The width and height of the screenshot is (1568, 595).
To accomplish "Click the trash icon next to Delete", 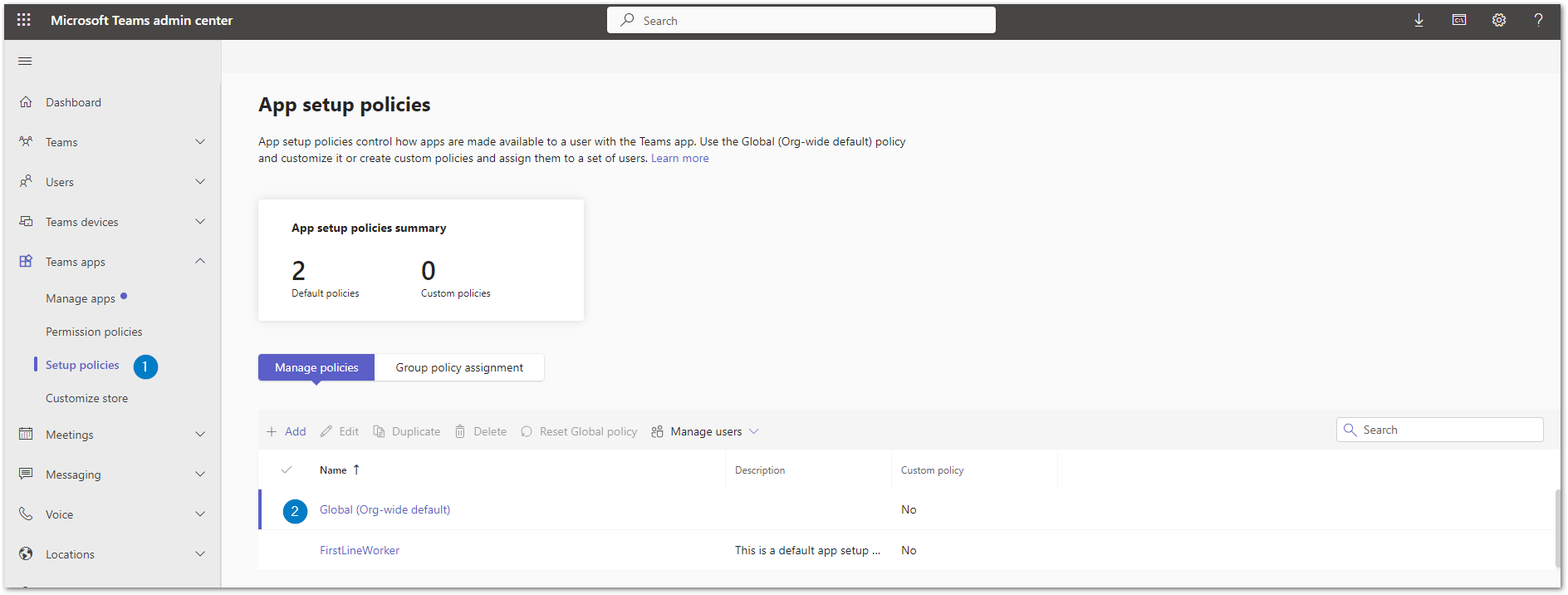I will 460,431.
